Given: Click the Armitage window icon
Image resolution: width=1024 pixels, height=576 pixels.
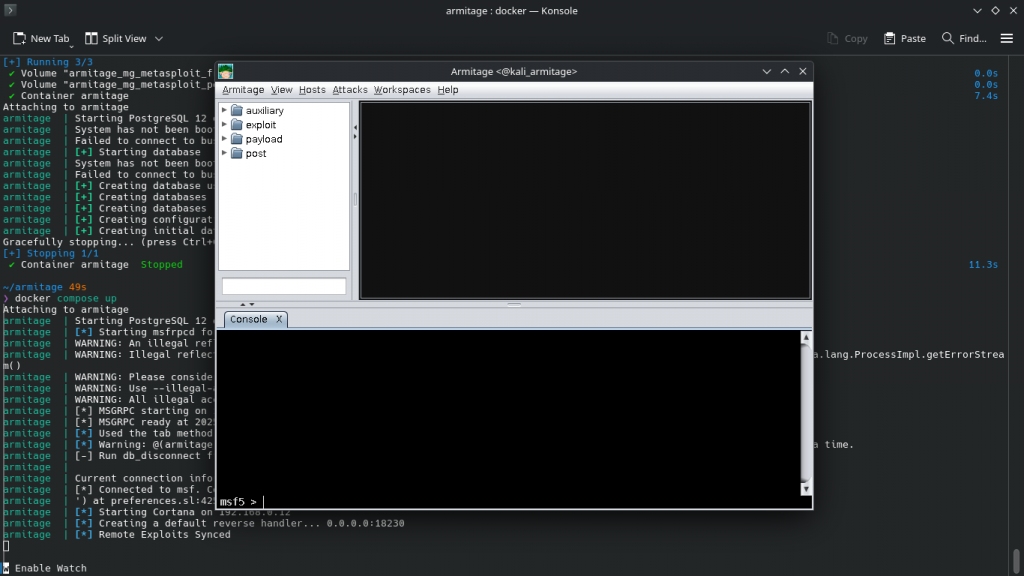Looking at the screenshot, I should click(226, 71).
